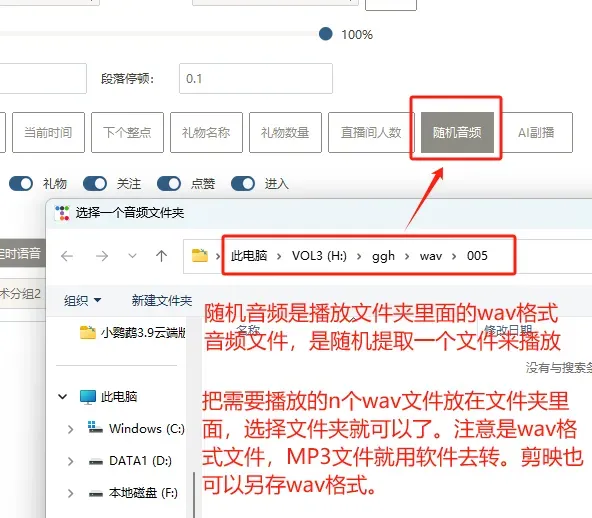Select the 随机音频 button
This screenshot has height=518, width=592.
pyautogui.click(x=457, y=133)
